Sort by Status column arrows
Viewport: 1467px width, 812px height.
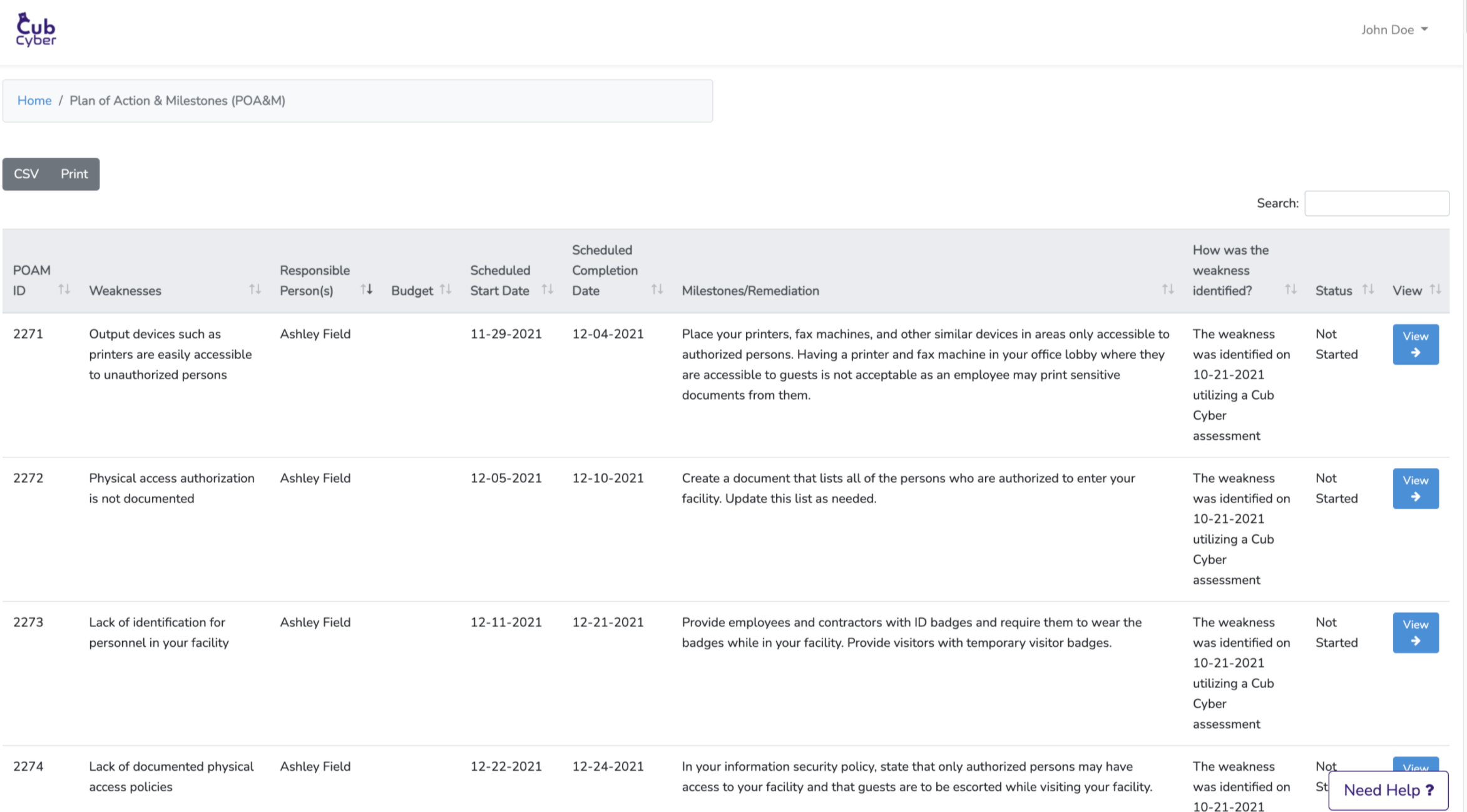1368,289
